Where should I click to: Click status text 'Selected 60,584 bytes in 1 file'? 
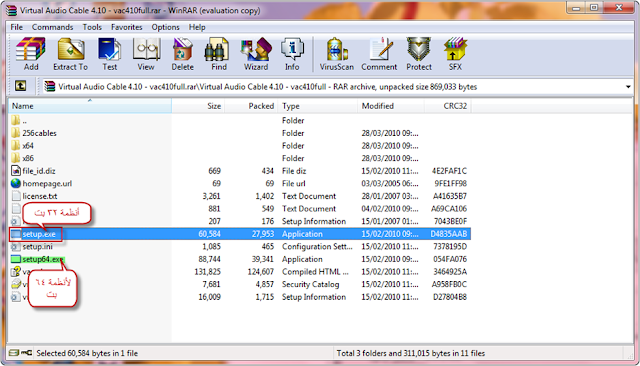[87, 353]
